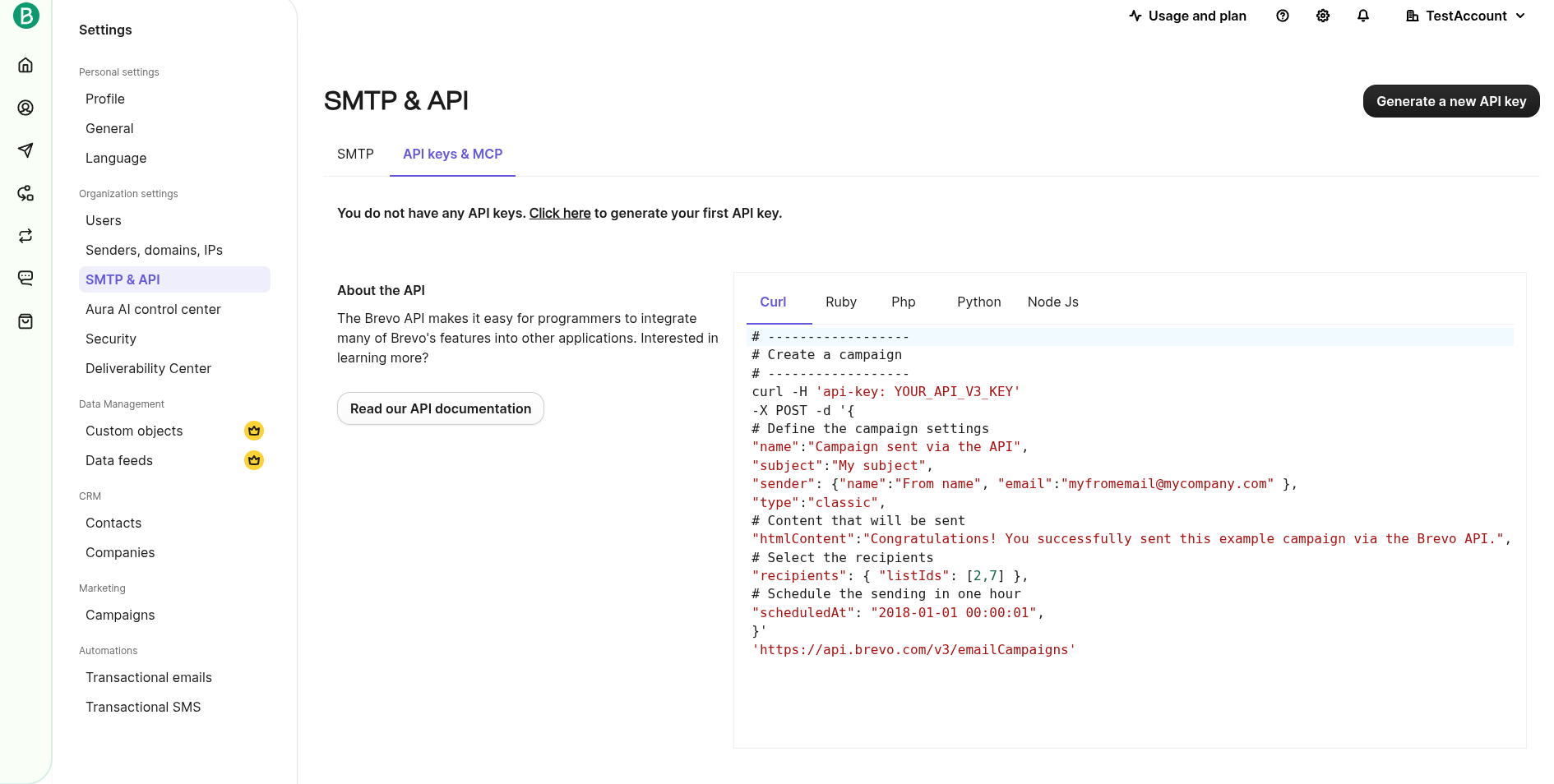Follow the Click here link to generate key
The height and width of the screenshot is (784, 1554).
pos(560,213)
